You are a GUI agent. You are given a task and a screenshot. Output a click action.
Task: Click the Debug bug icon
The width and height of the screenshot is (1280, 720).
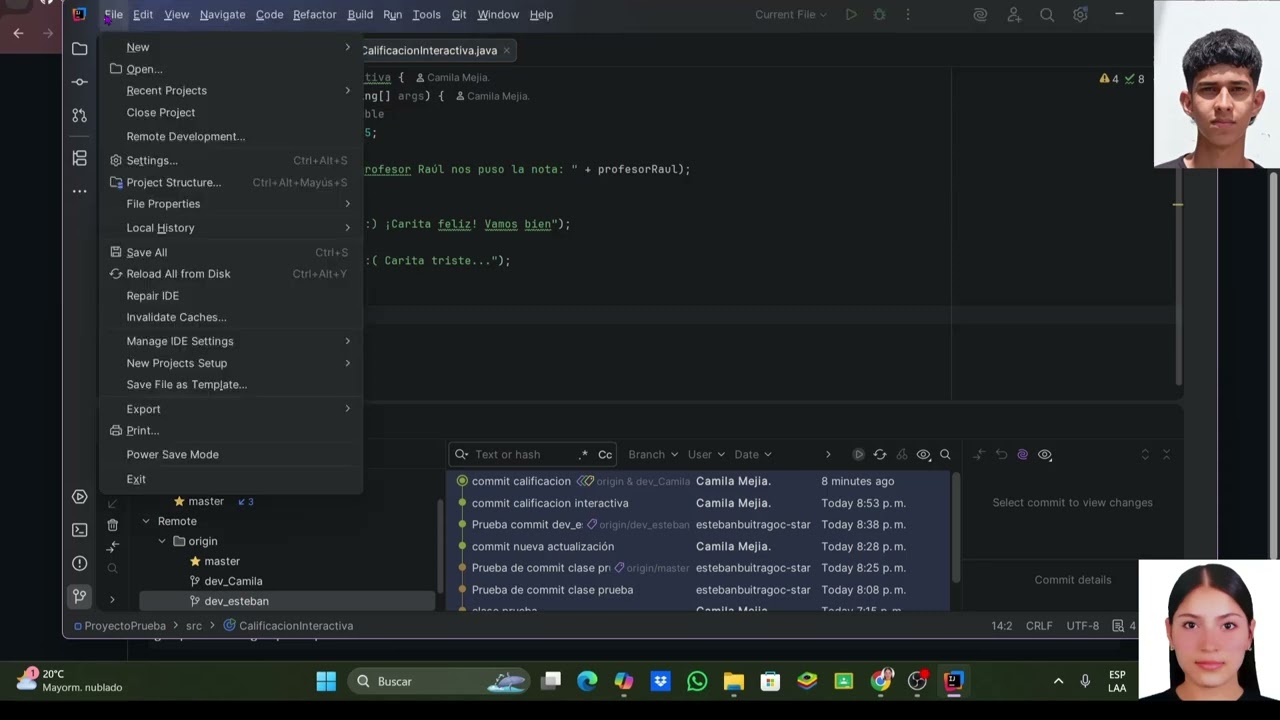coord(879,14)
